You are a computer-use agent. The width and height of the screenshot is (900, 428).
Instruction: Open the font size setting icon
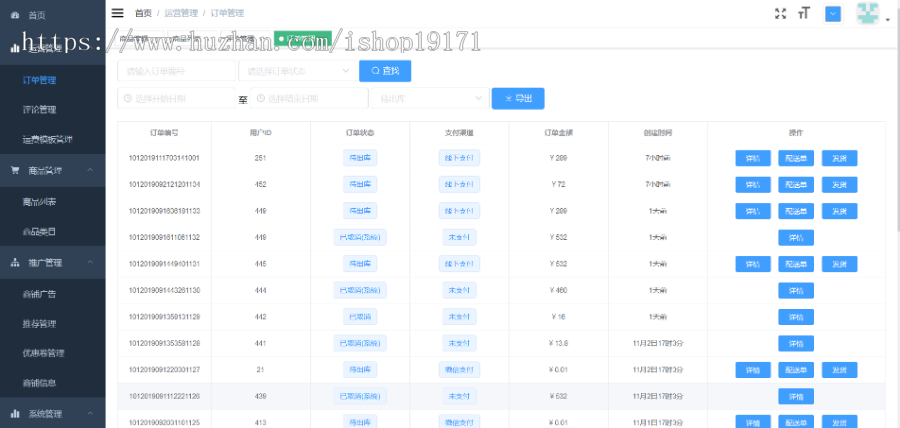tap(803, 13)
